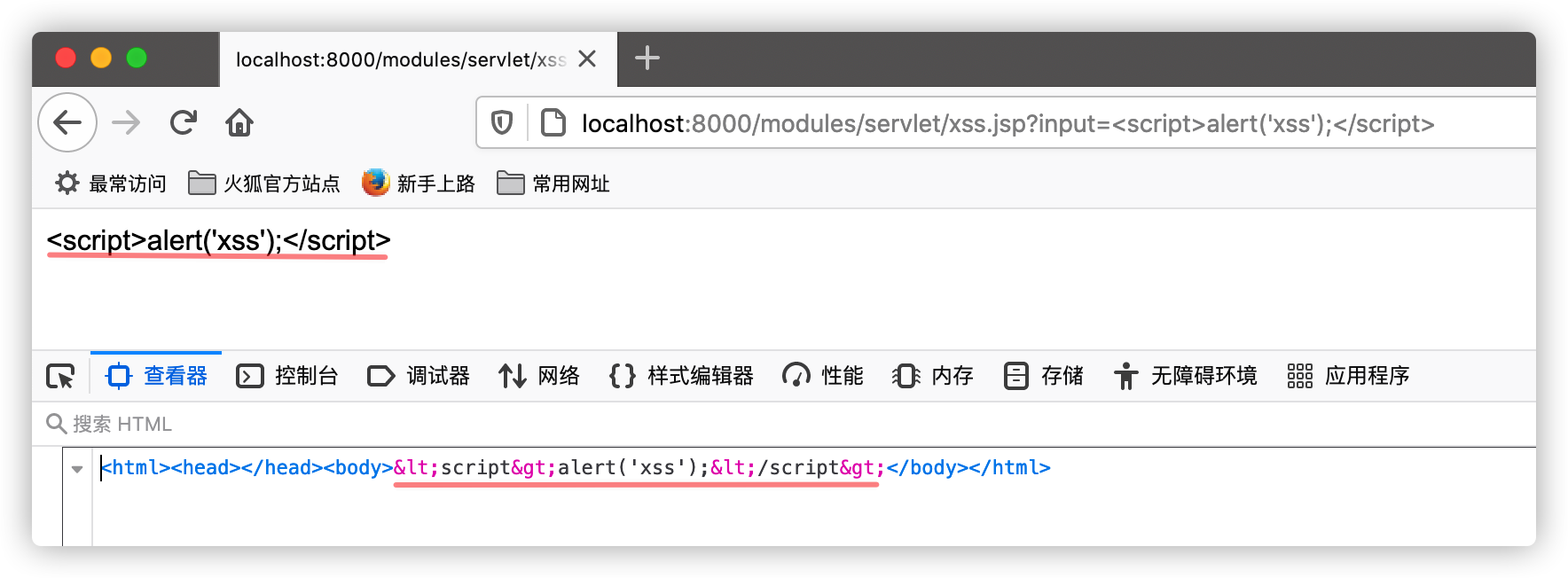Open the 无障碍环境 accessibility tab
Viewport: 1568px width, 578px height.
coord(1186,376)
